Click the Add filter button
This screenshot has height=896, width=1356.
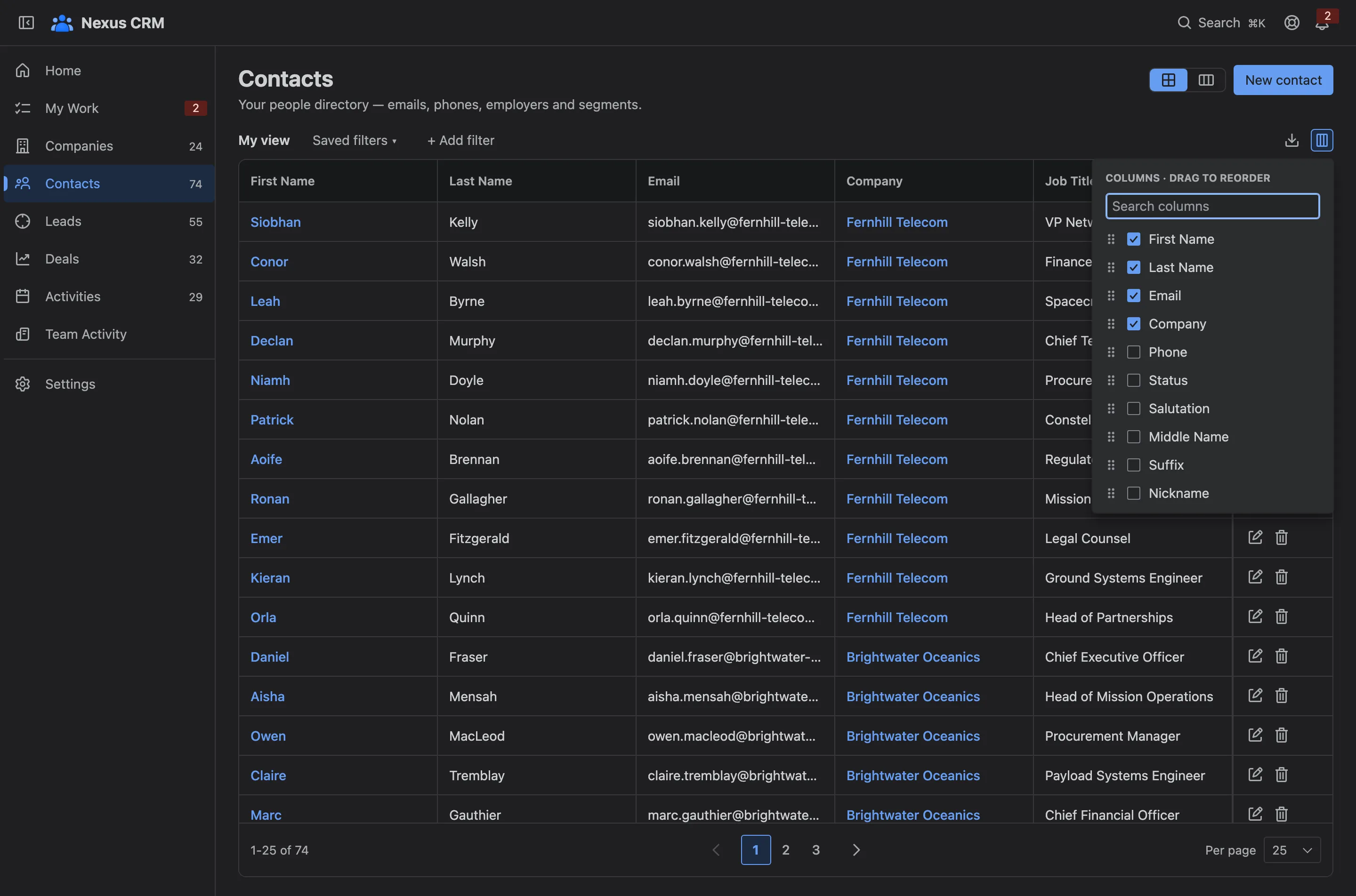click(x=461, y=140)
